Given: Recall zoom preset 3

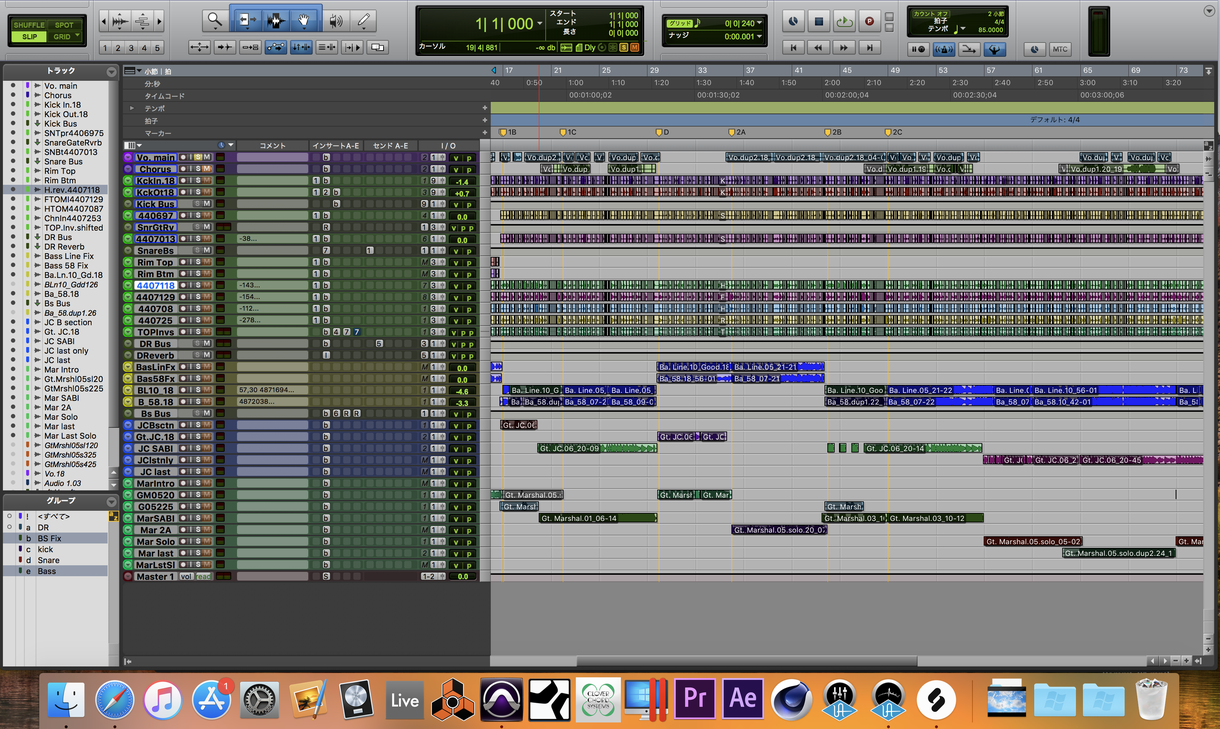Looking at the screenshot, I should point(132,48).
